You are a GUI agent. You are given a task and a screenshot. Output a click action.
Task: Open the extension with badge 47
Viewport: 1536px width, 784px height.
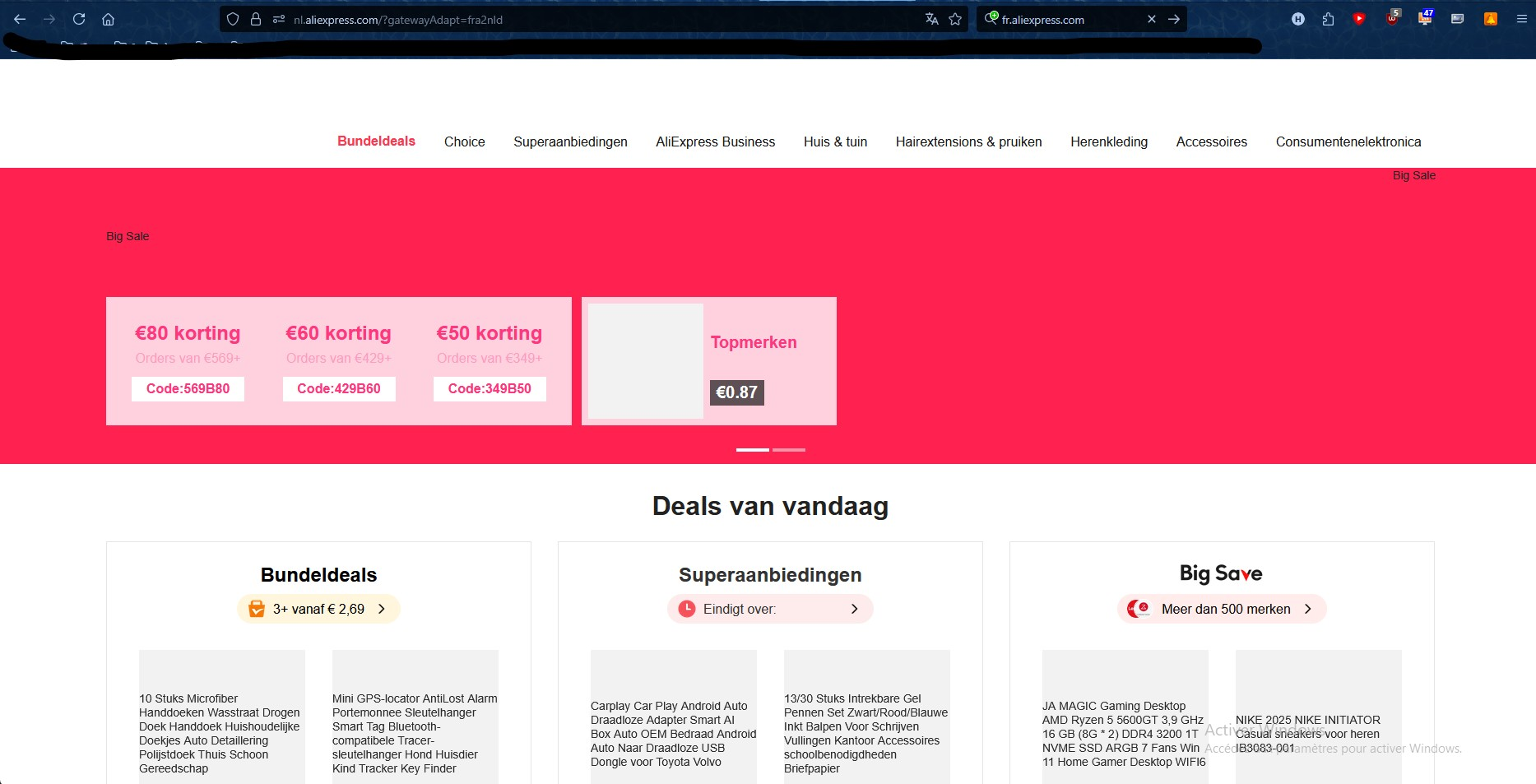click(1425, 17)
